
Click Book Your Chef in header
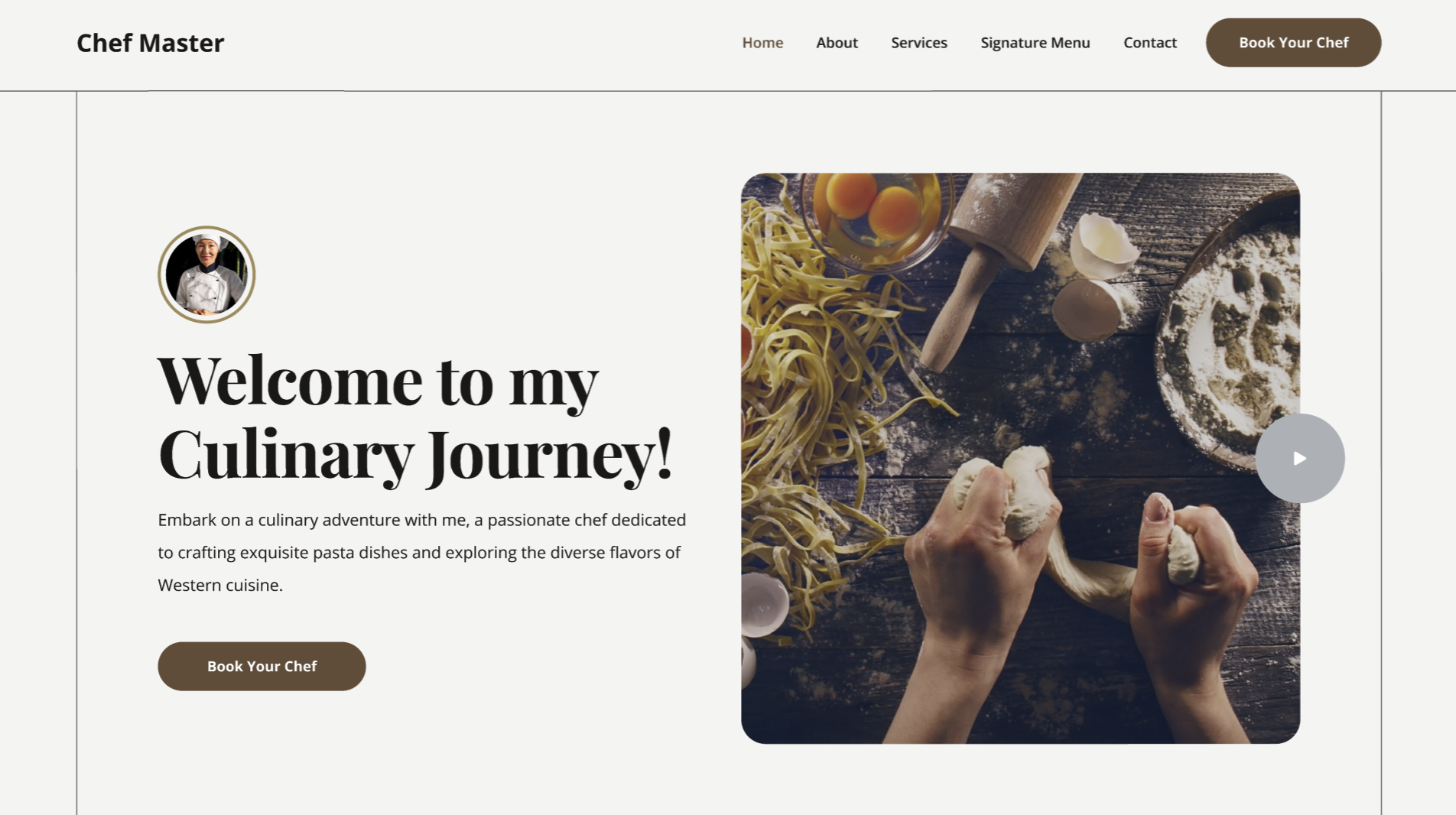pos(1293,43)
